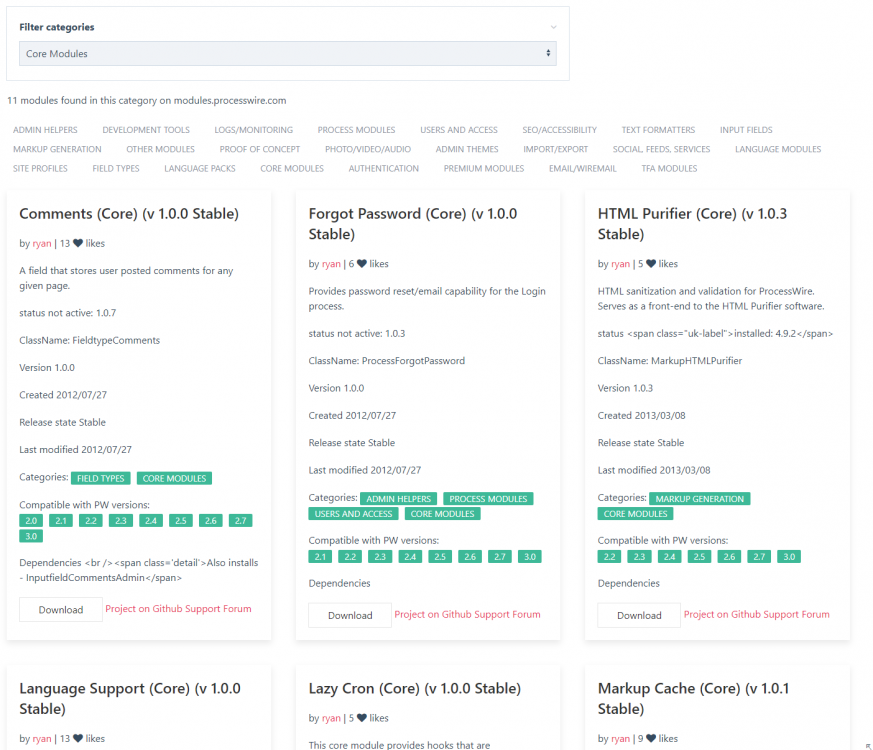Open the Comments module Project on Github link
Viewport: 873px width, 750px height.
coord(149,609)
